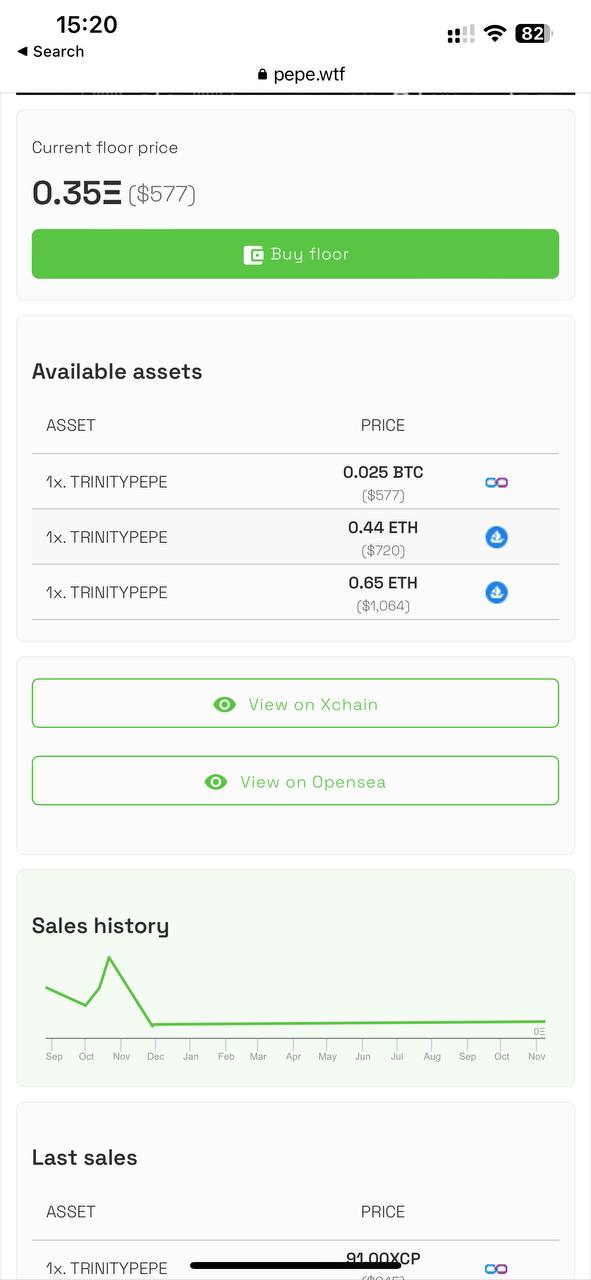
Task: Click the Dec marker on sales history chart
Action: (155, 1056)
